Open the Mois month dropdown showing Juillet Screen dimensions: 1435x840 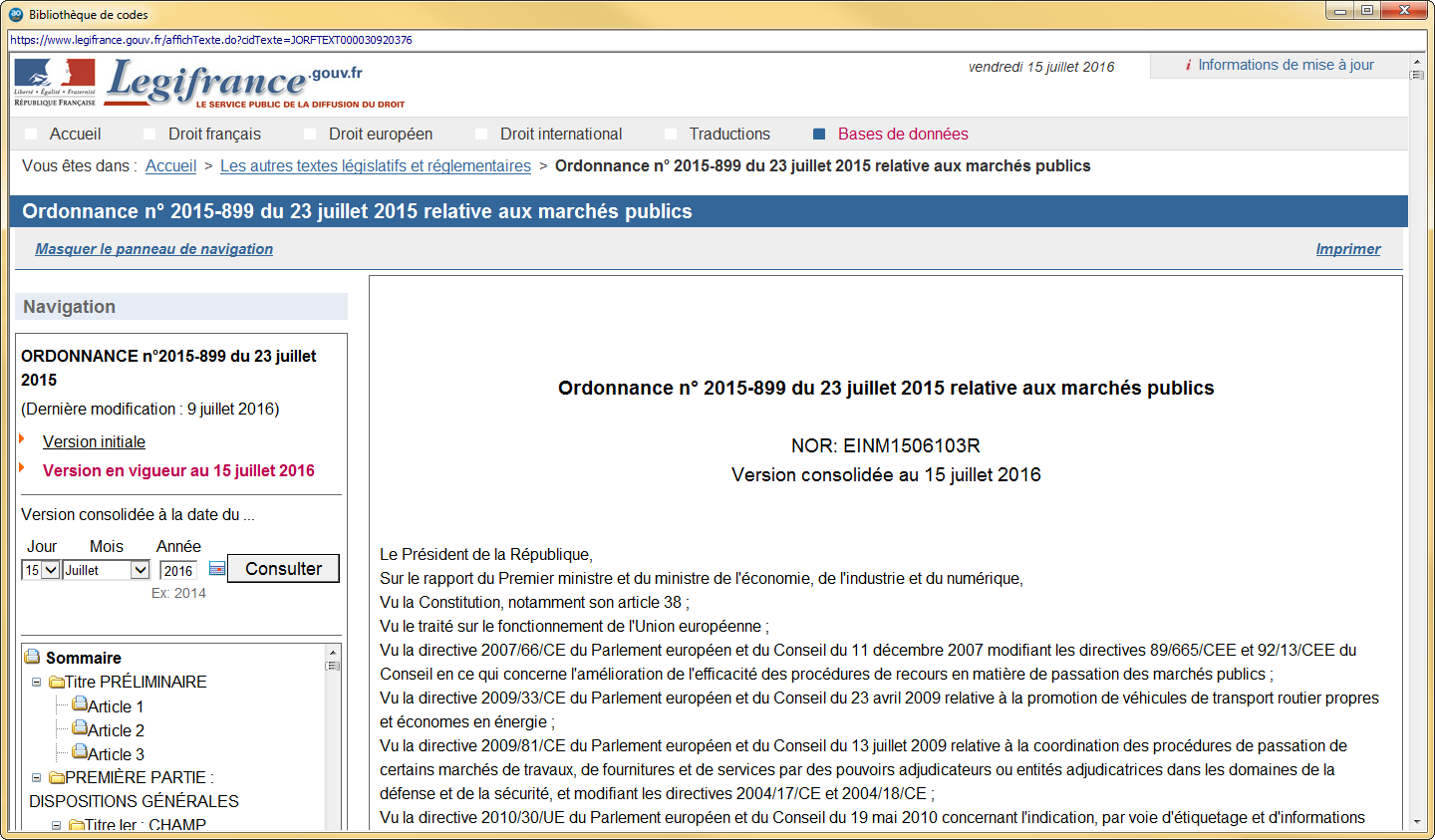[x=106, y=570]
